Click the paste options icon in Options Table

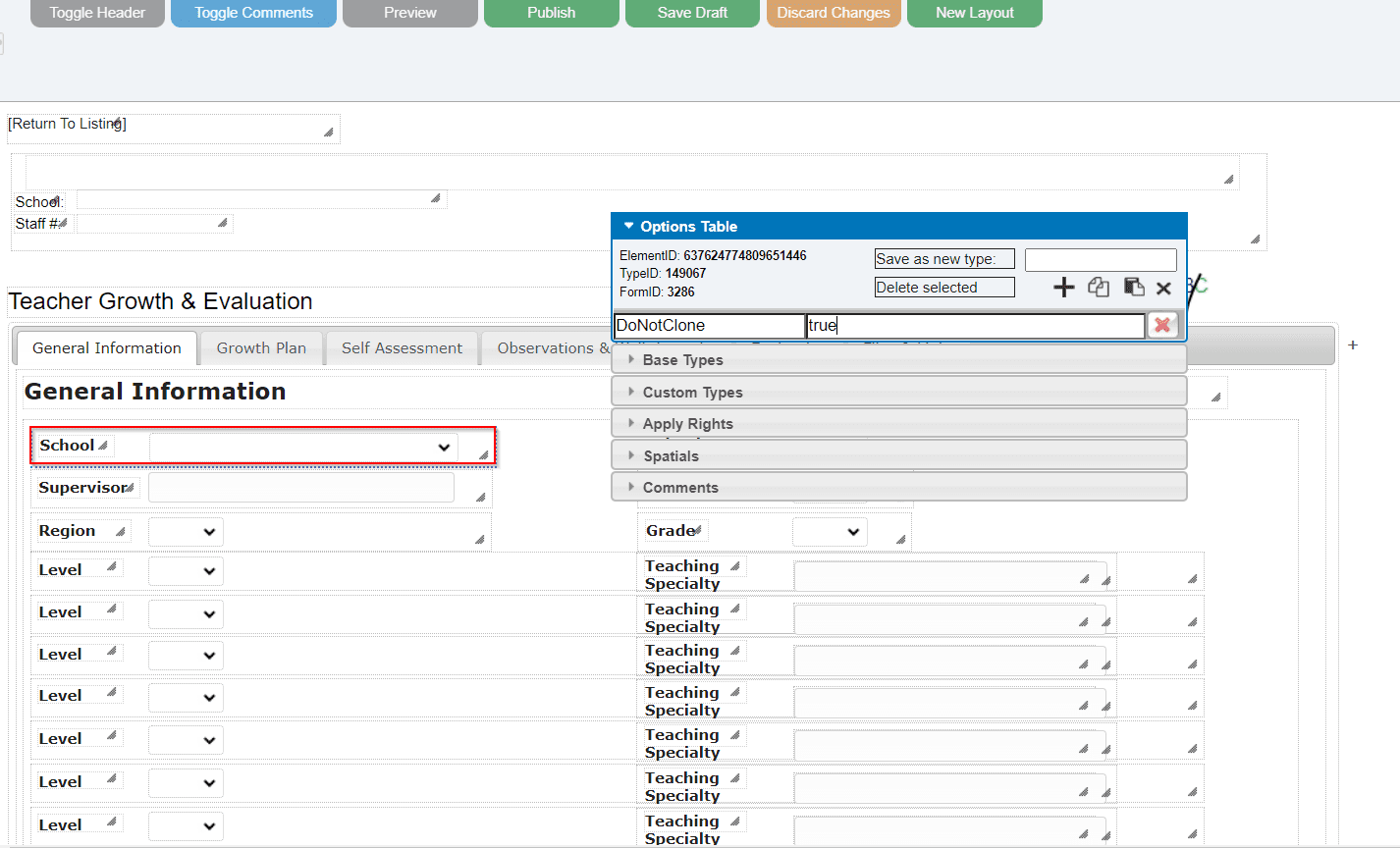(x=1134, y=288)
